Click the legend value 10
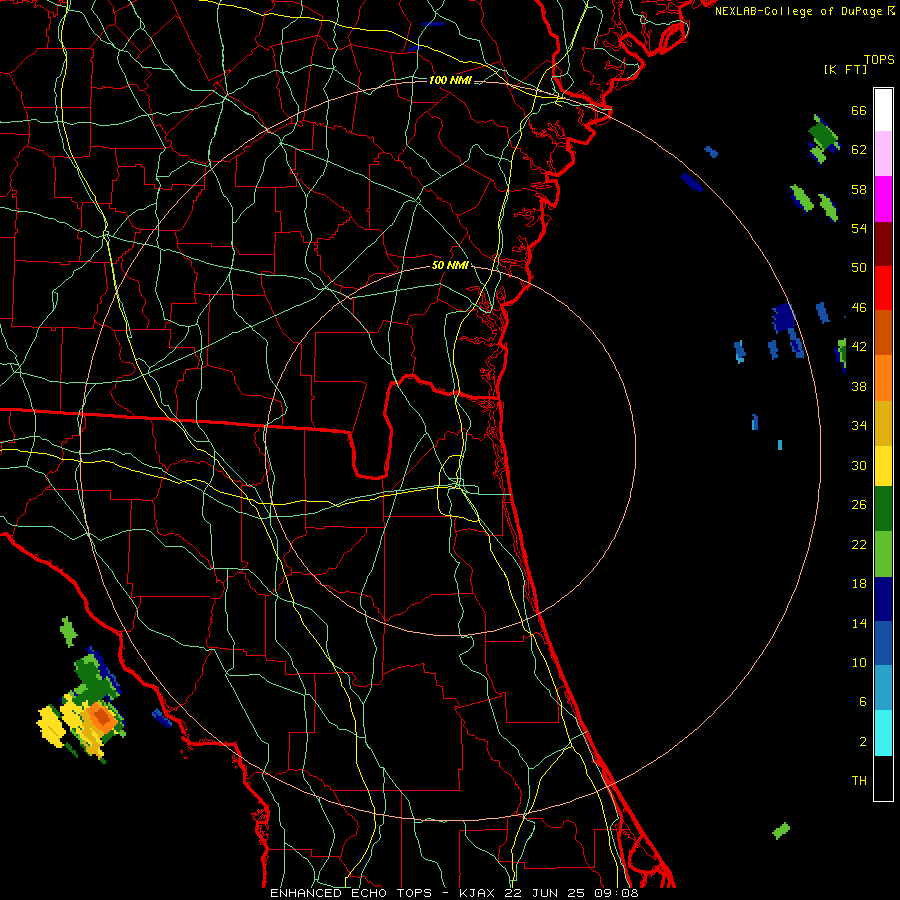The width and height of the screenshot is (900, 900). (859, 663)
